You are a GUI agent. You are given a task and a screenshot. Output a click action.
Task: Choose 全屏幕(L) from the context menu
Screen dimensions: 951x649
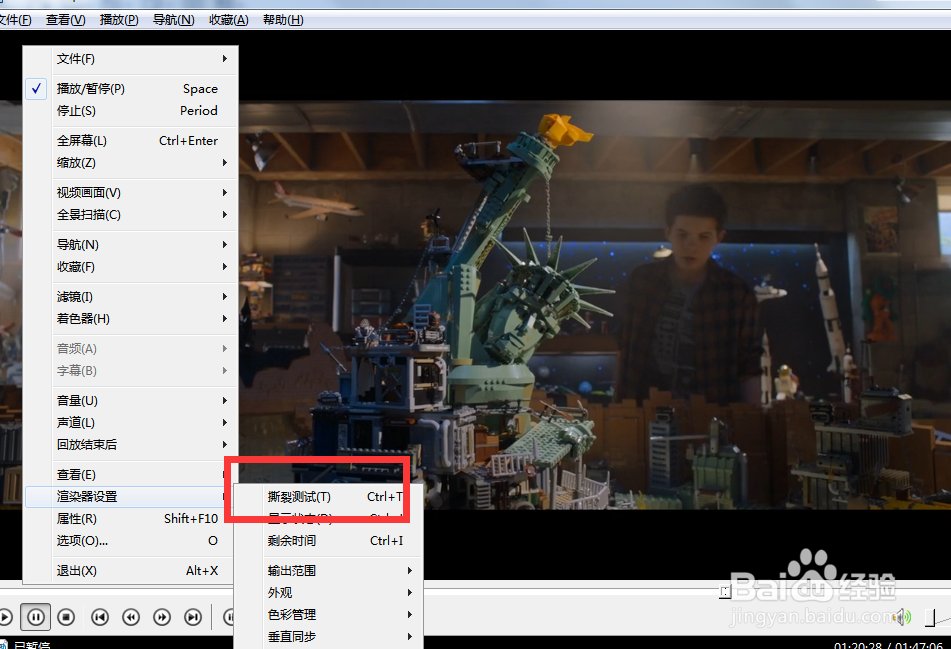click(130, 141)
